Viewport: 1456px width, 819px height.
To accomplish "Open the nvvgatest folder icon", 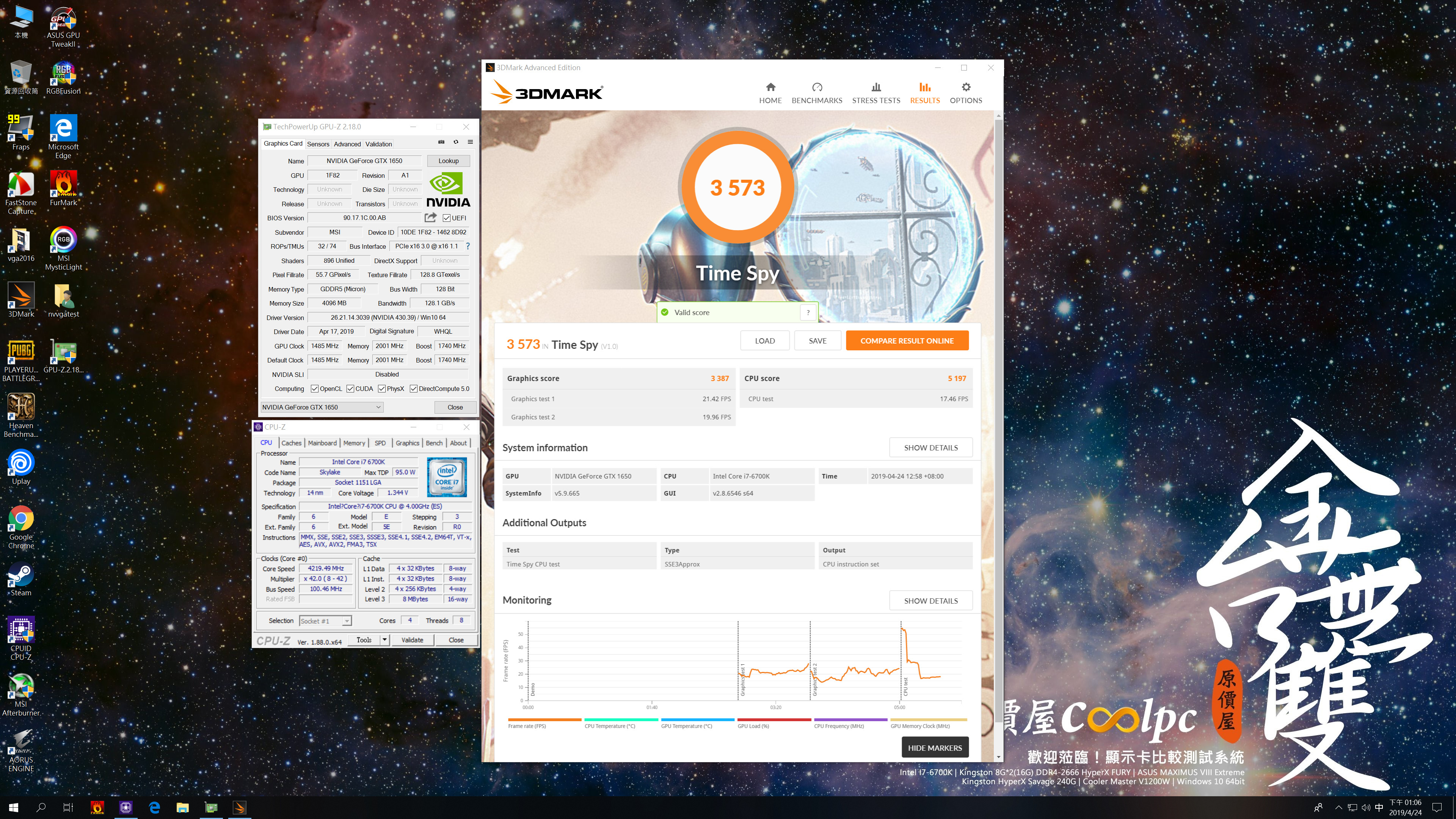I will (63, 300).
